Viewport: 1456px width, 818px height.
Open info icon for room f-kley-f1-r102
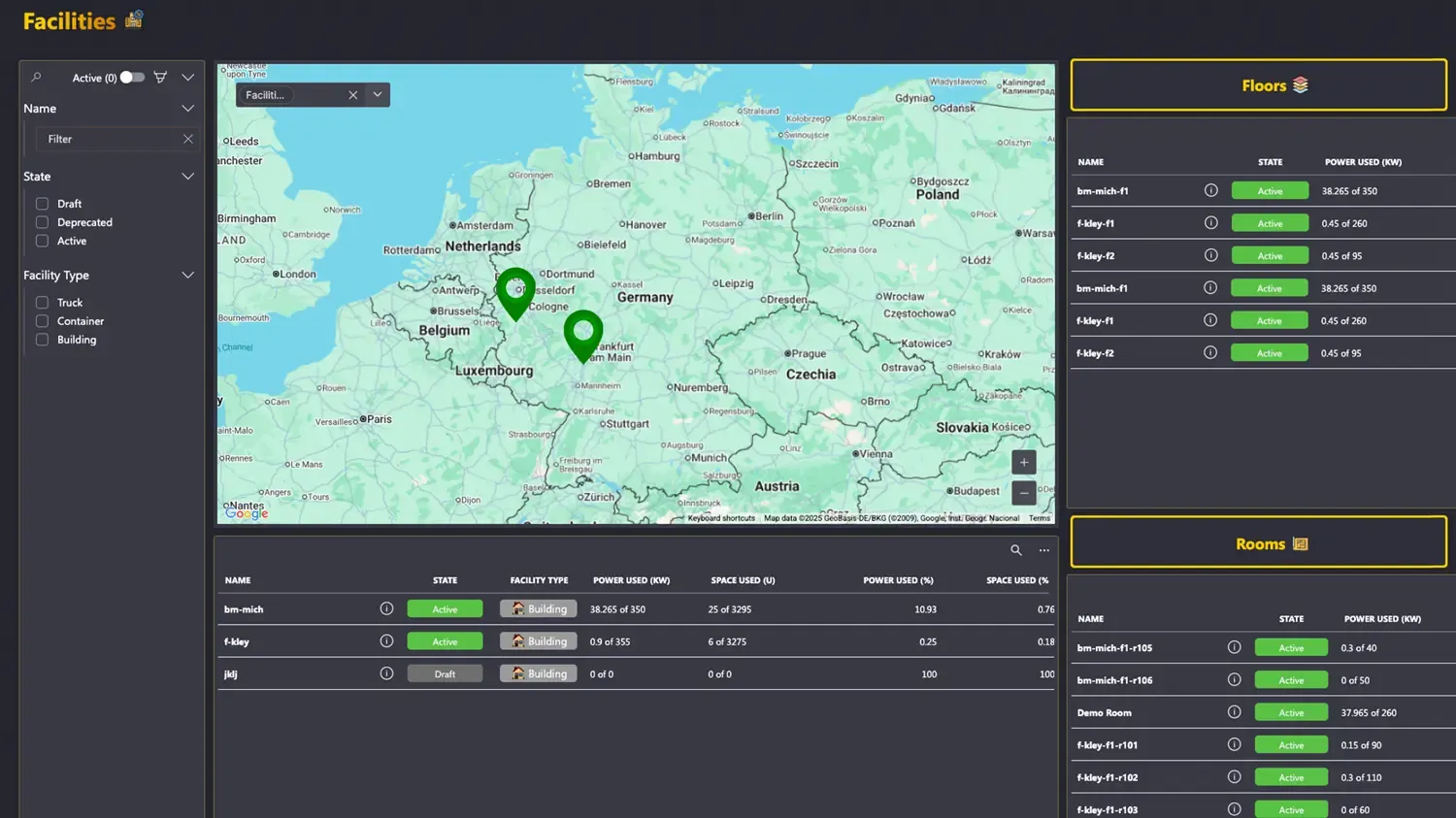click(x=1234, y=777)
